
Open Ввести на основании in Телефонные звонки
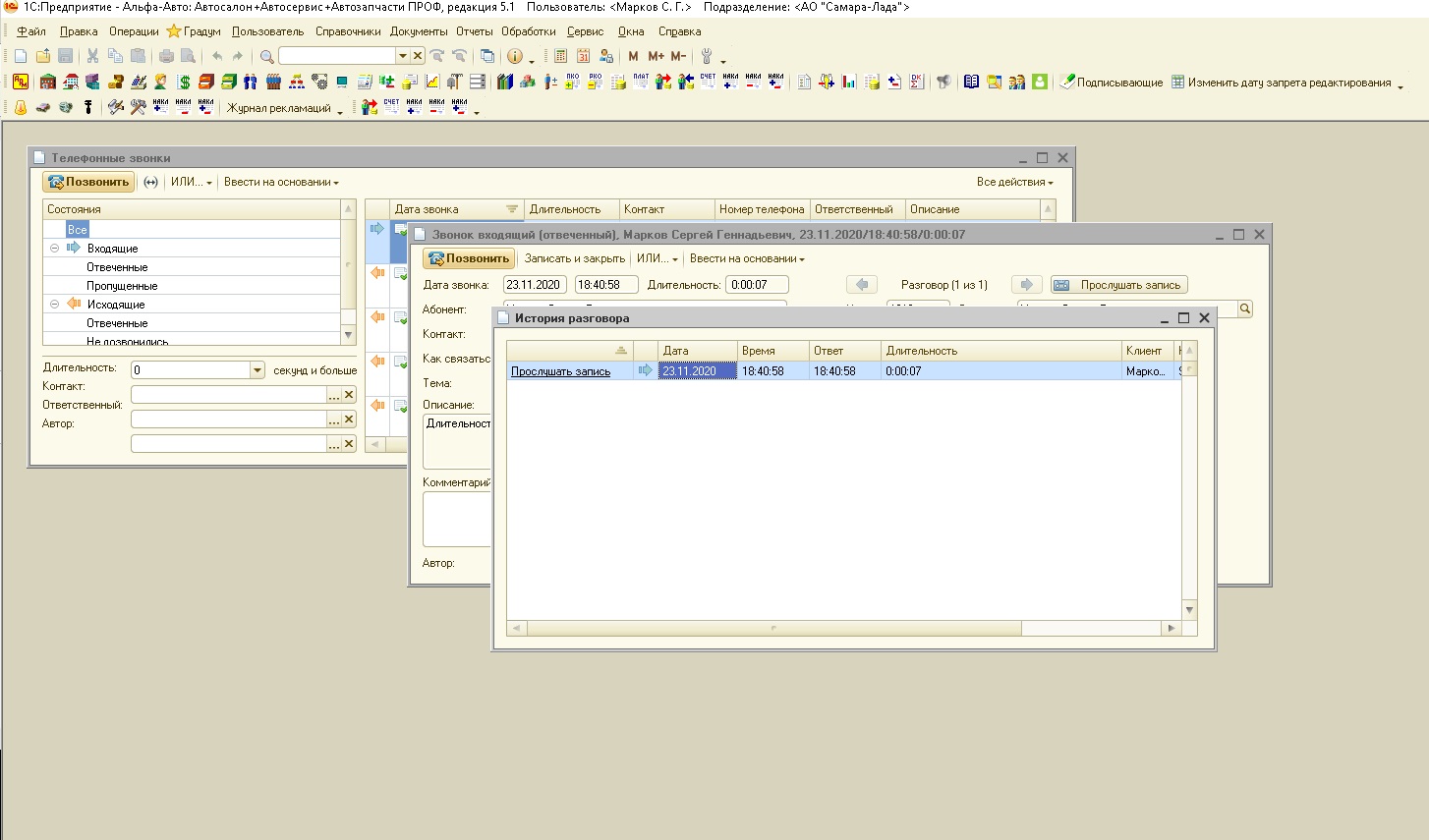[281, 182]
